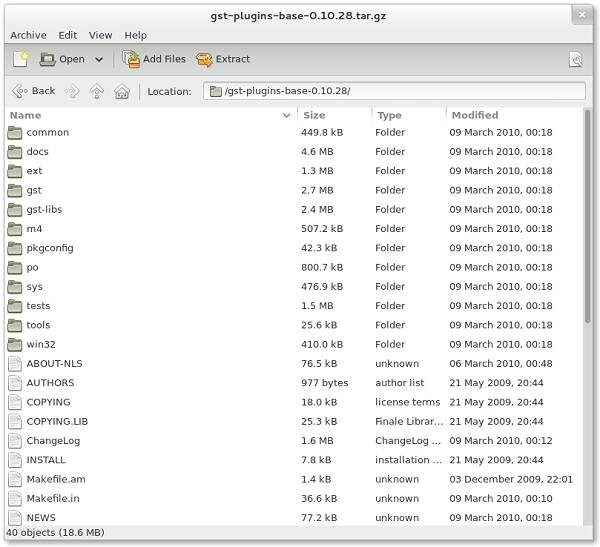Go to archive home folder icon
This screenshot has height=547, width=600.
coord(122,91)
